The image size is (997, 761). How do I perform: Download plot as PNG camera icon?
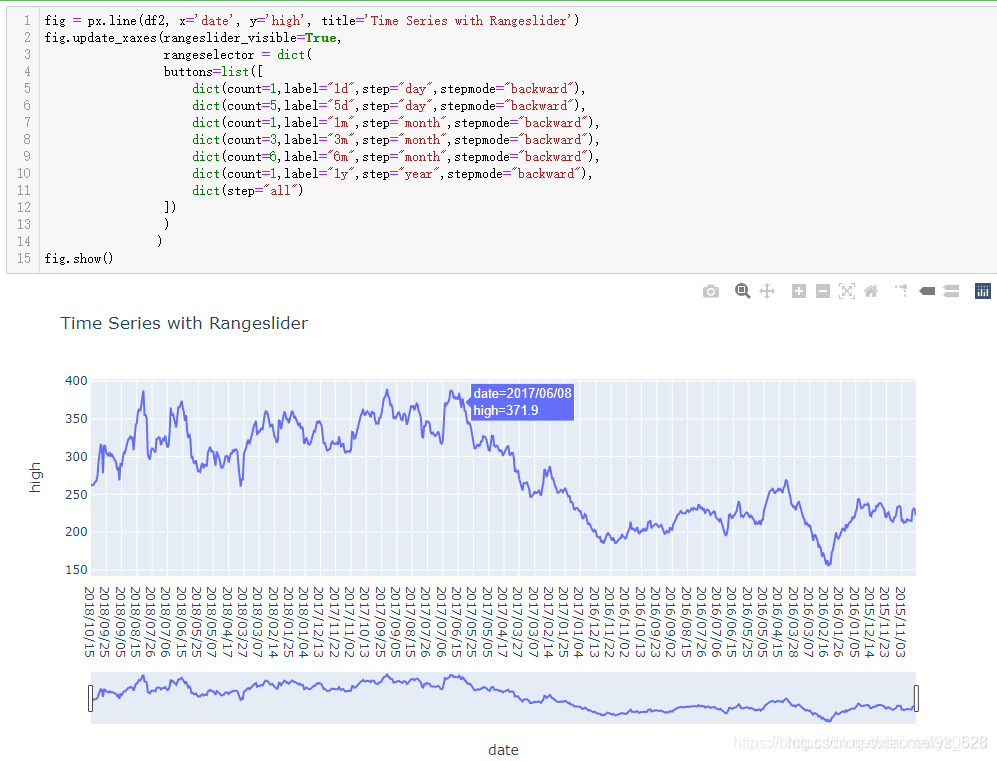(711, 291)
